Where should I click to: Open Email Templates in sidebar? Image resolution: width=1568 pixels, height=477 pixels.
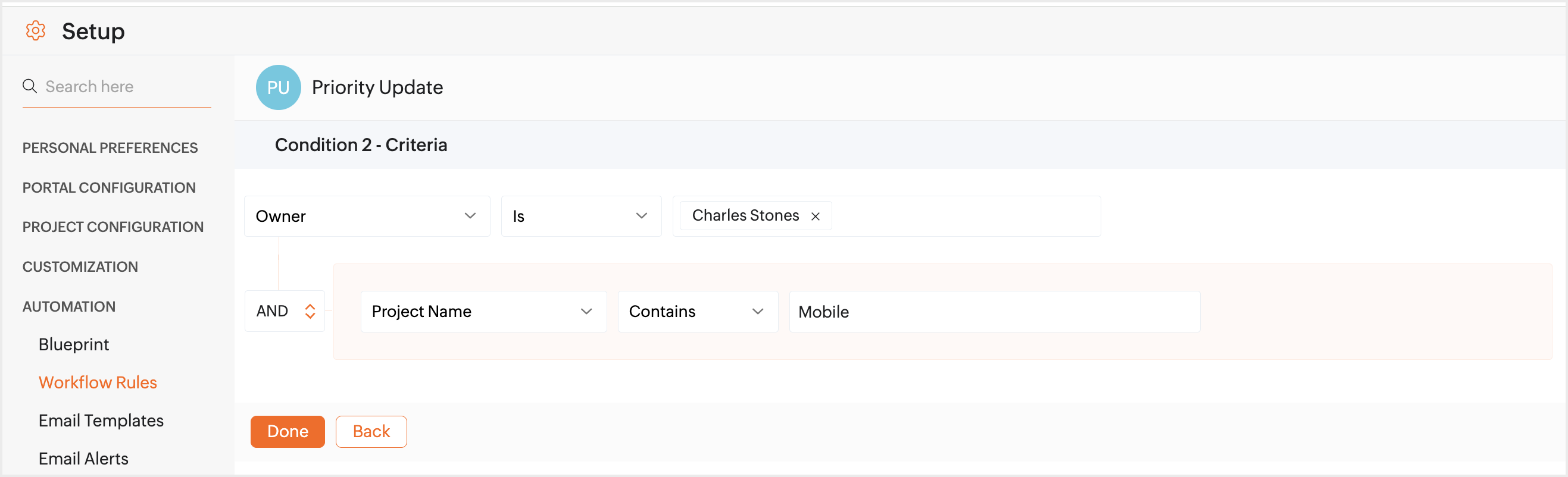pos(101,420)
